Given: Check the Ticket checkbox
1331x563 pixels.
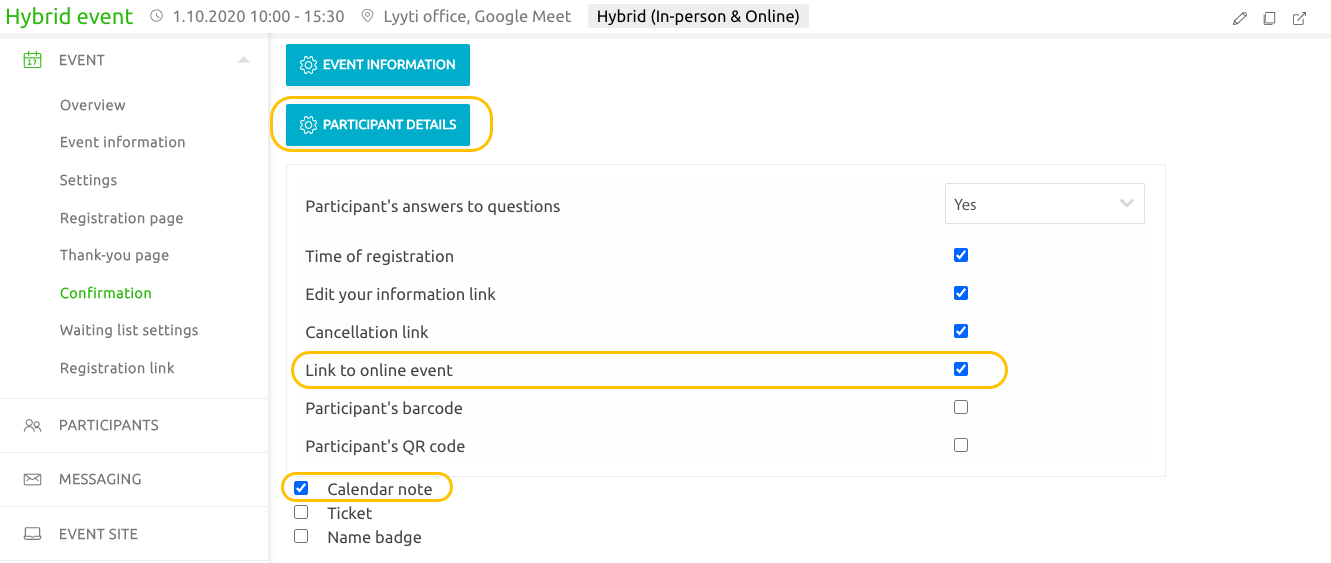Looking at the screenshot, I should pos(301,512).
